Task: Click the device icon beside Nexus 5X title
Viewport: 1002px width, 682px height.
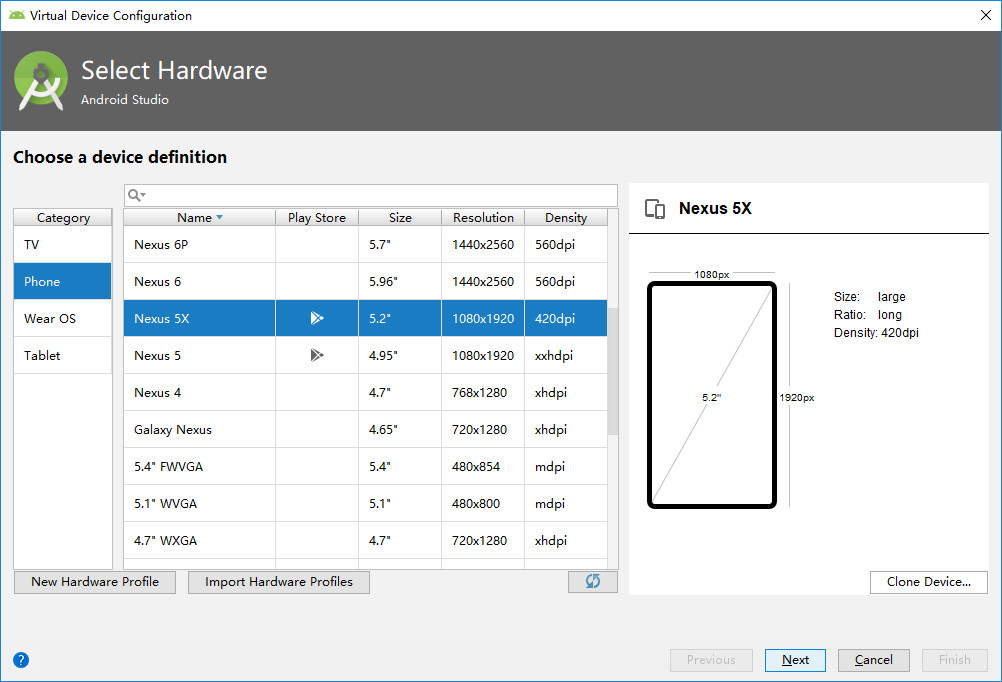Action: [x=655, y=209]
